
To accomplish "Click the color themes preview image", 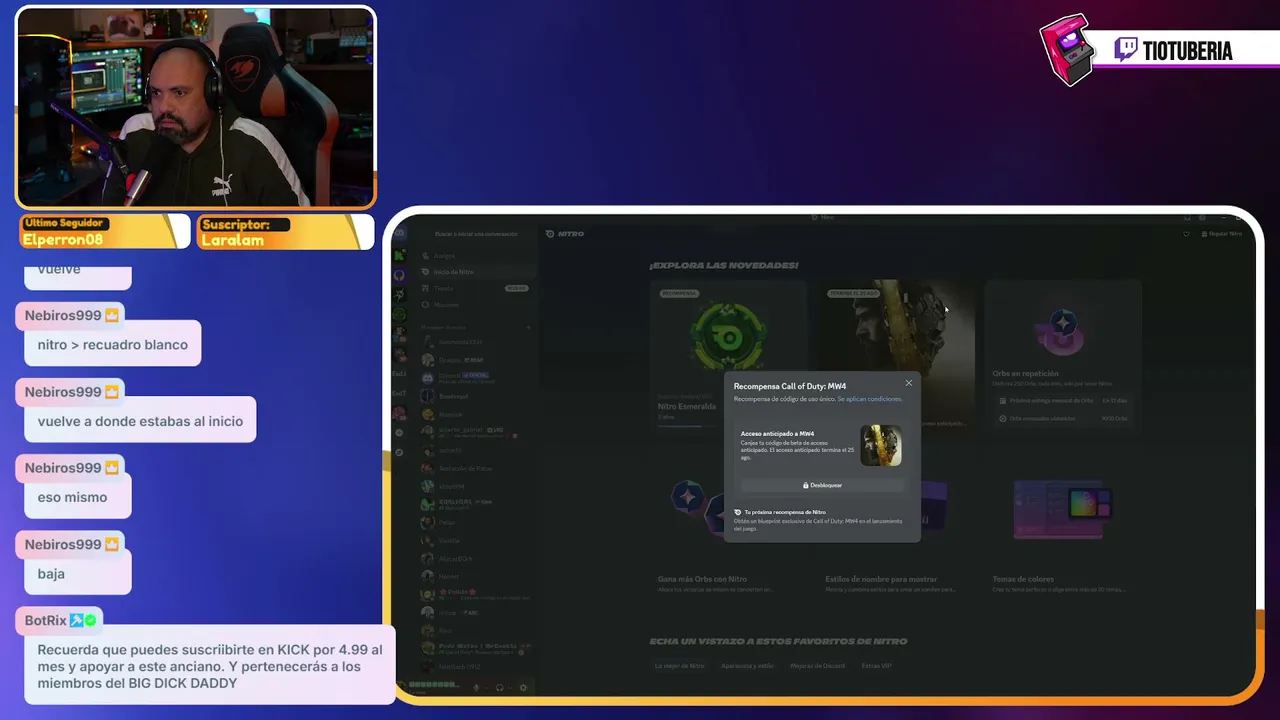I will (1062, 507).
